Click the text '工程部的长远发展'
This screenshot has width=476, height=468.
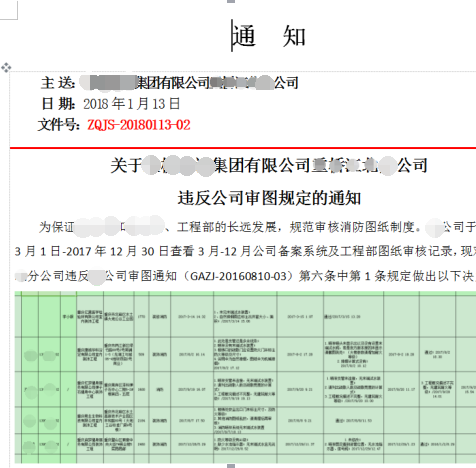[x=227, y=227]
